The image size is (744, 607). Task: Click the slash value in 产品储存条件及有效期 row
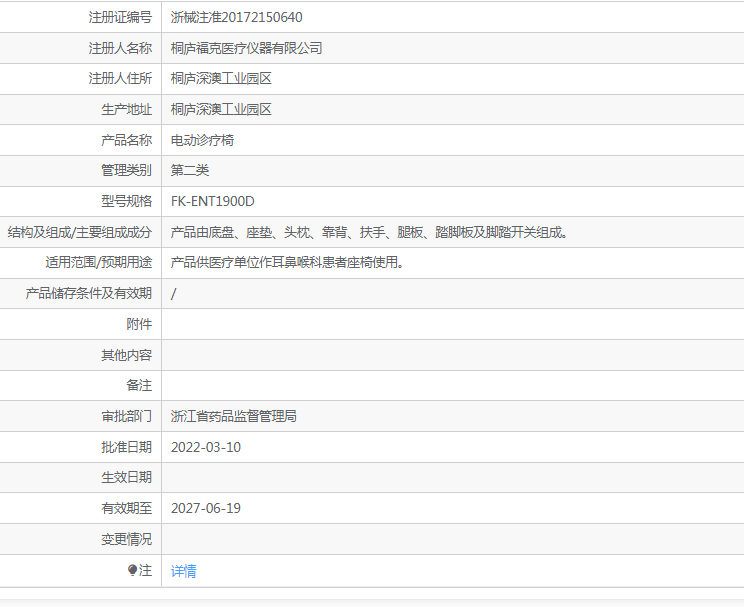(174, 294)
